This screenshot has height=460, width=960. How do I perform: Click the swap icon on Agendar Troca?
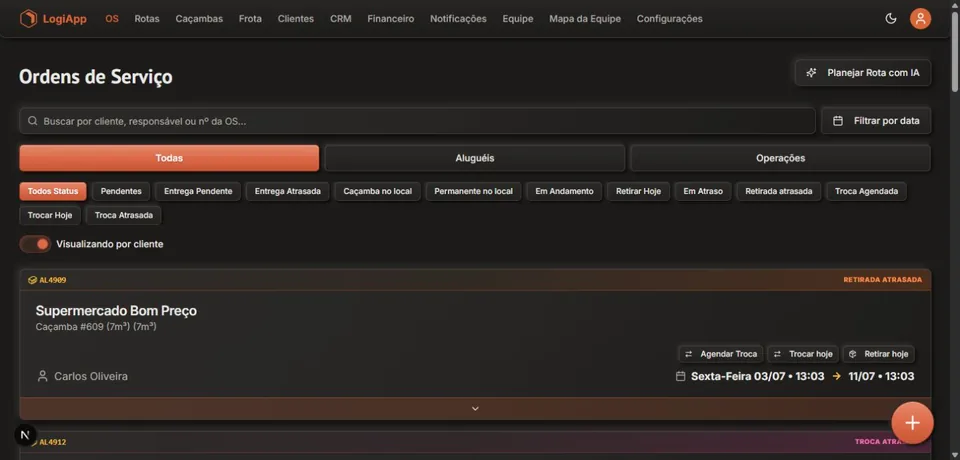click(688, 354)
